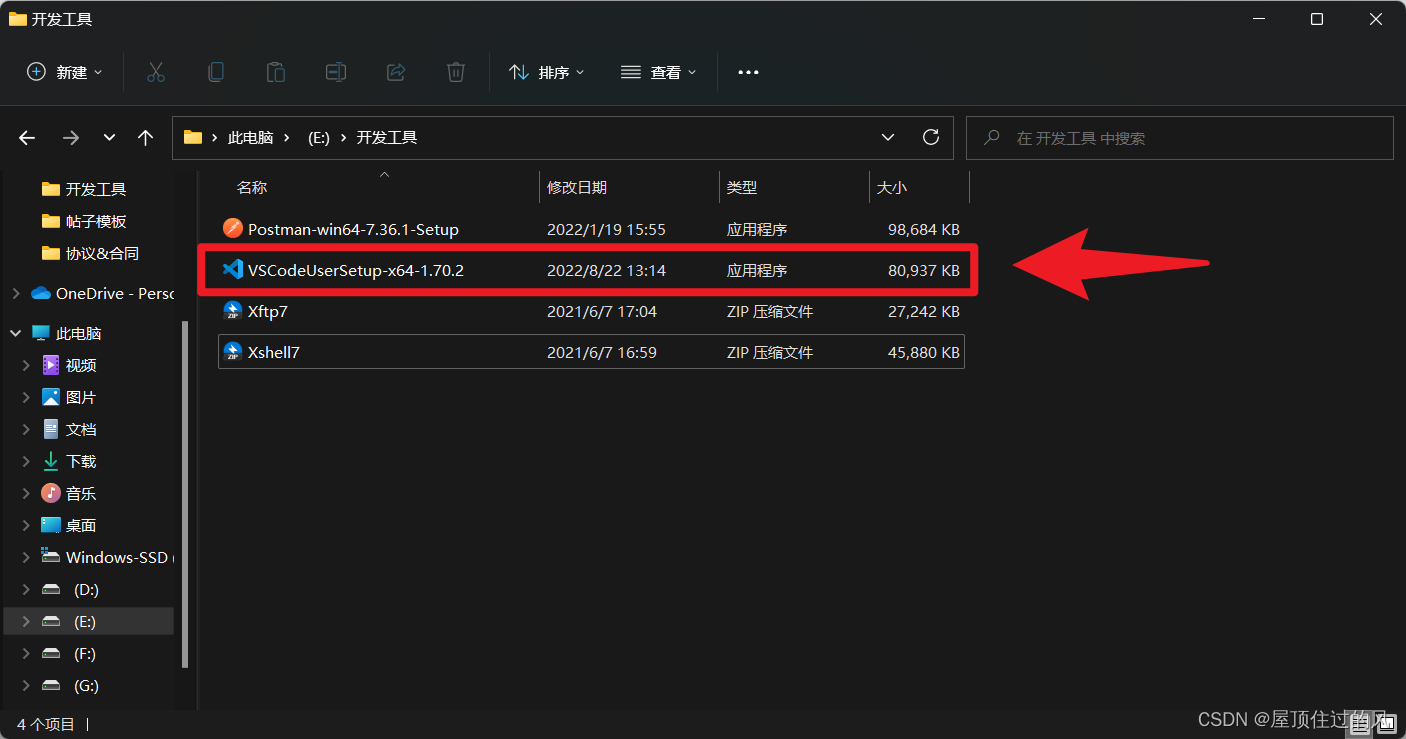Open 帖子模板 folder in sidebar
Viewport: 1406px width, 739px height.
click(x=96, y=221)
